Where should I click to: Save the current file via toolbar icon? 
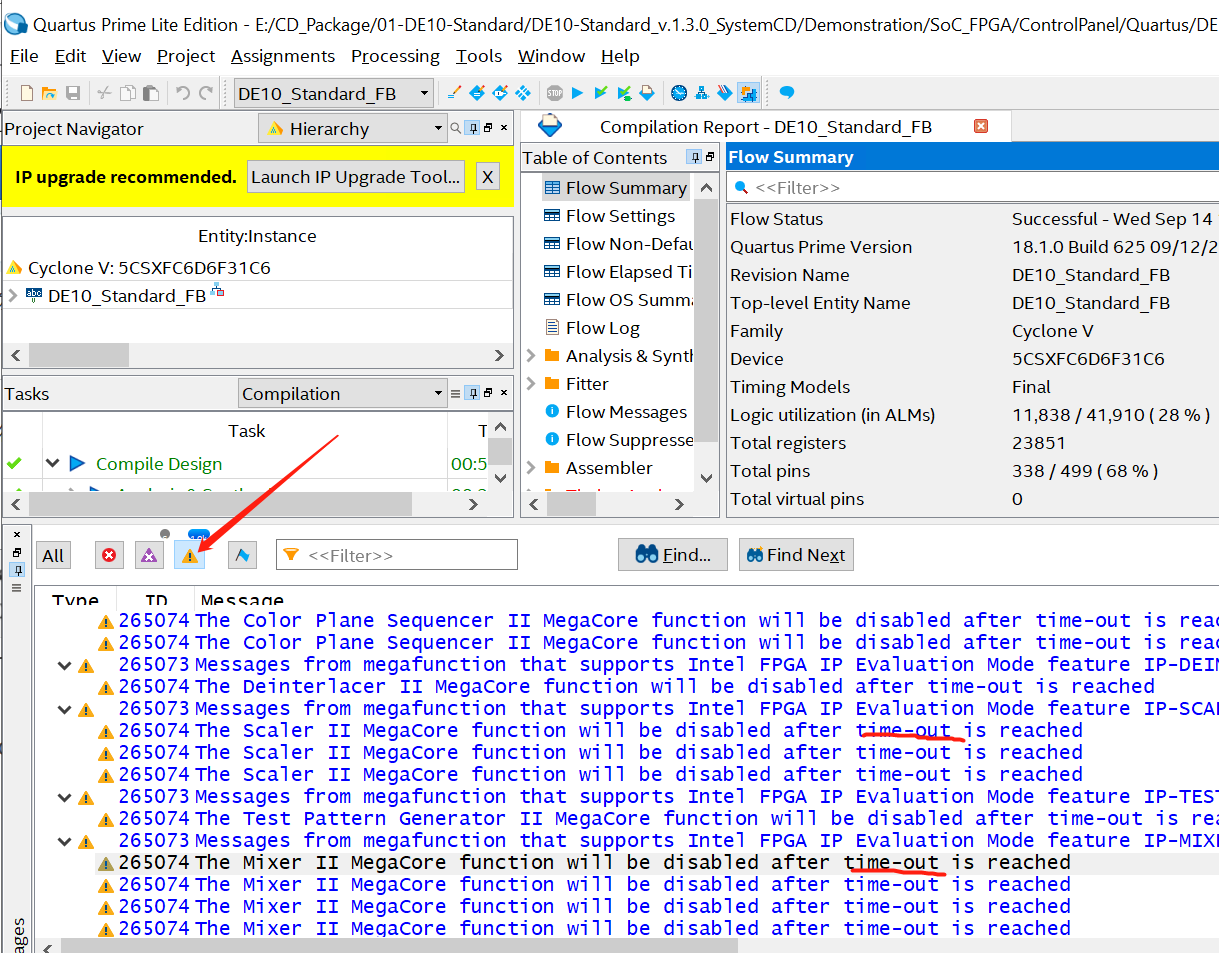pos(73,93)
